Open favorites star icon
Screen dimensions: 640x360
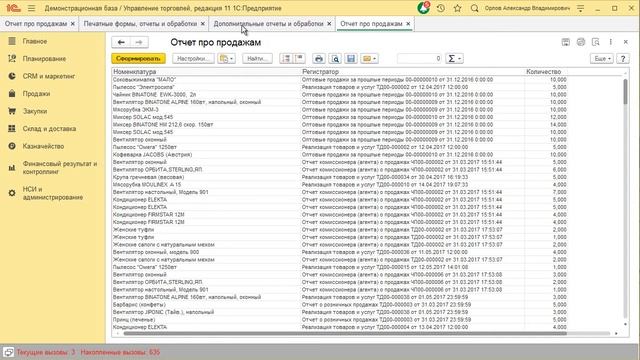pos(458,8)
